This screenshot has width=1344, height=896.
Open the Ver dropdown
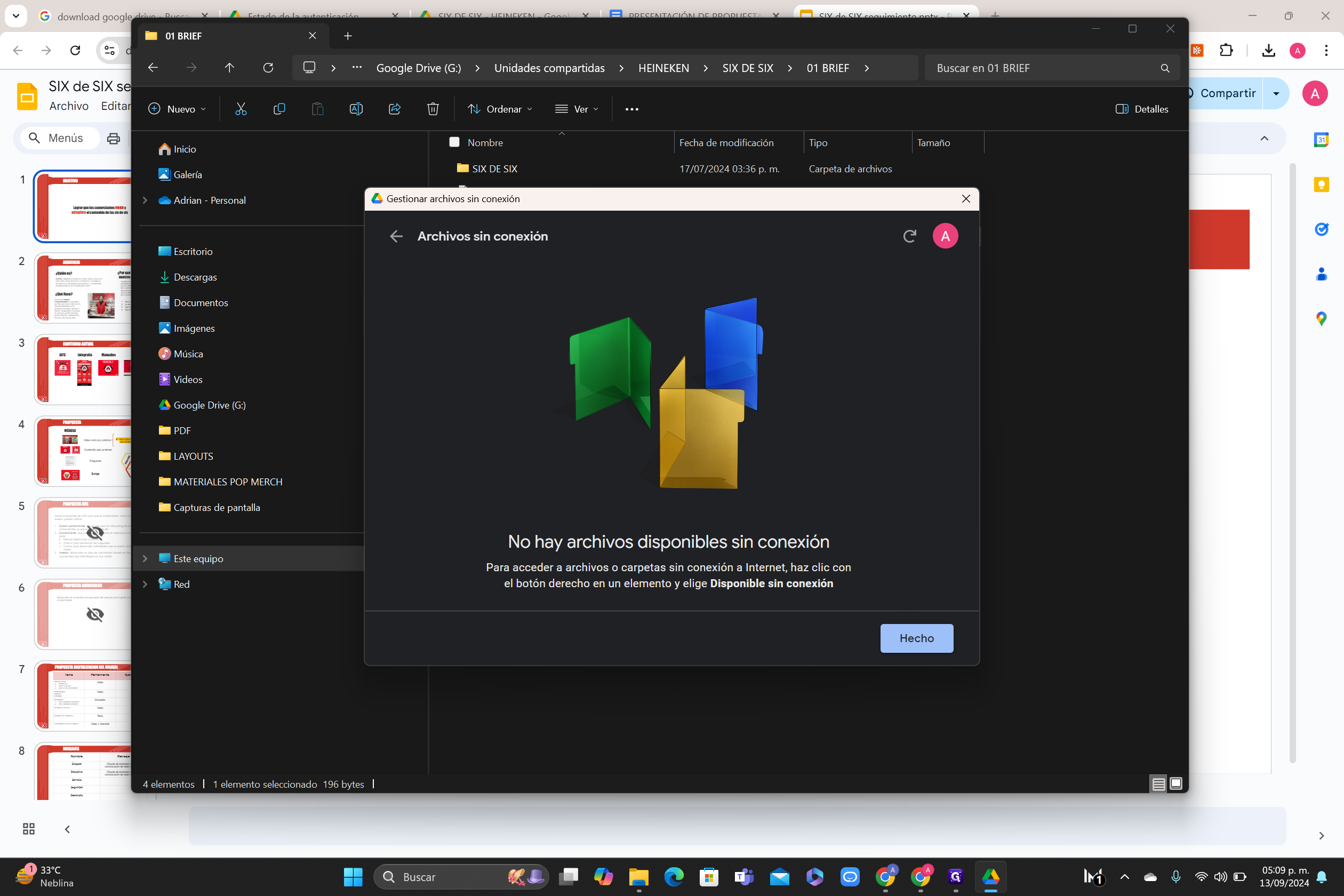577,109
